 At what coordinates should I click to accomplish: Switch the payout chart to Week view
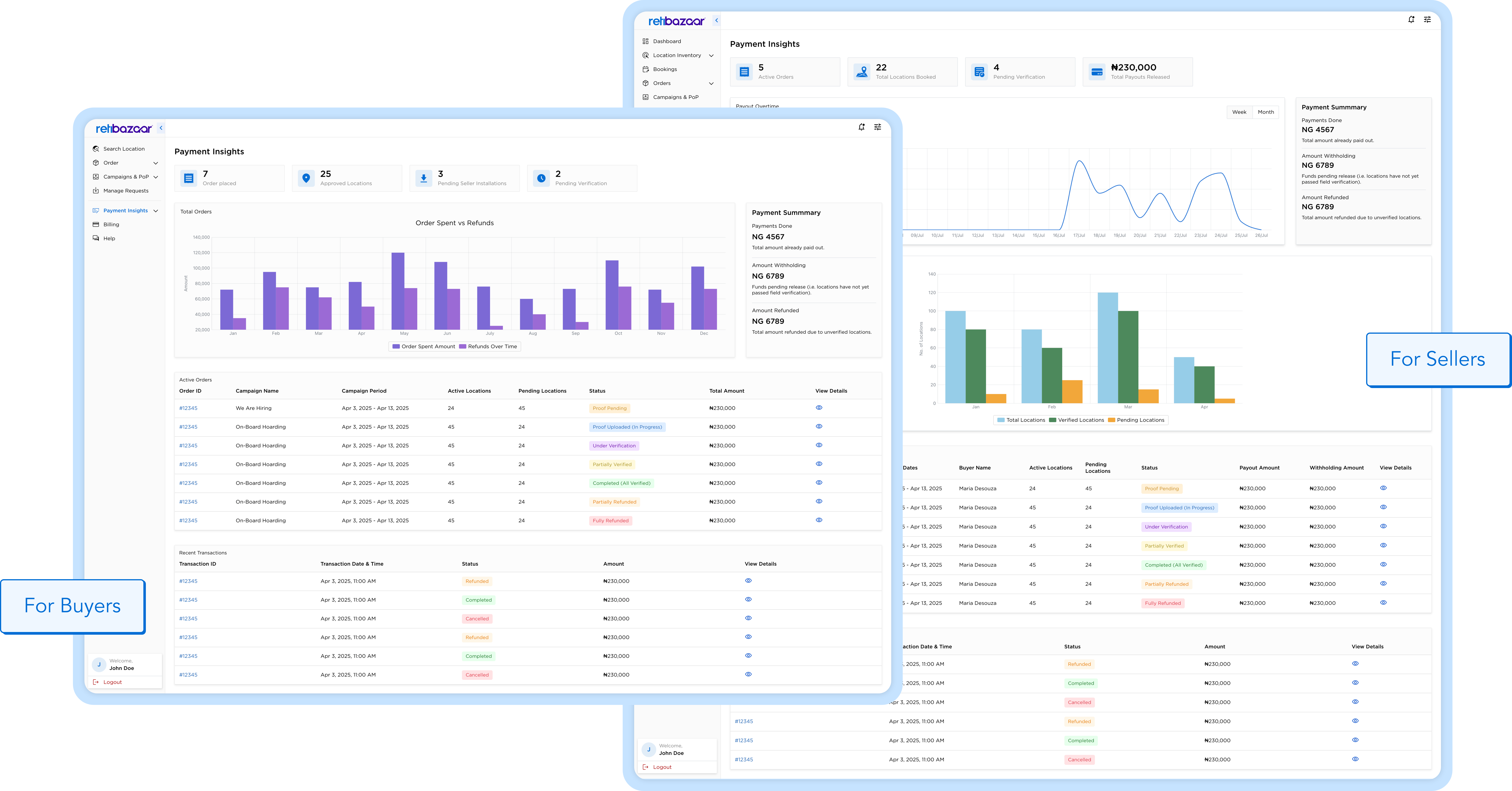coord(1239,112)
